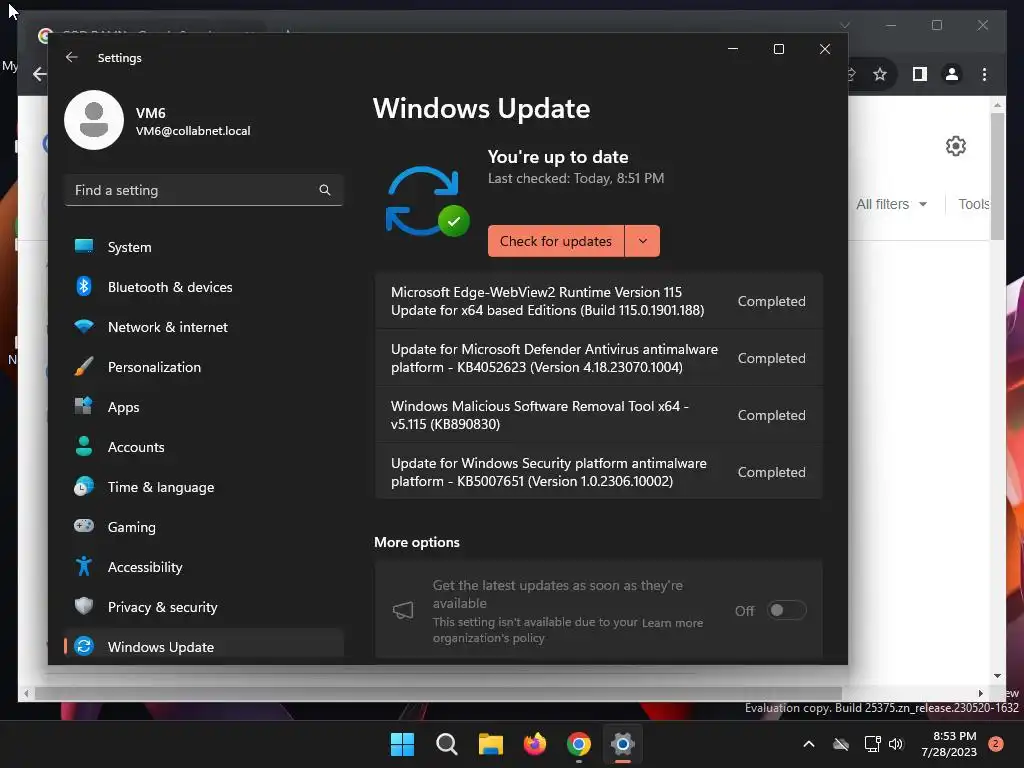Select the Defender Antivirus KB4052623 update entry
This screenshot has height=768, width=1024.
pyautogui.click(x=598, y=358)
